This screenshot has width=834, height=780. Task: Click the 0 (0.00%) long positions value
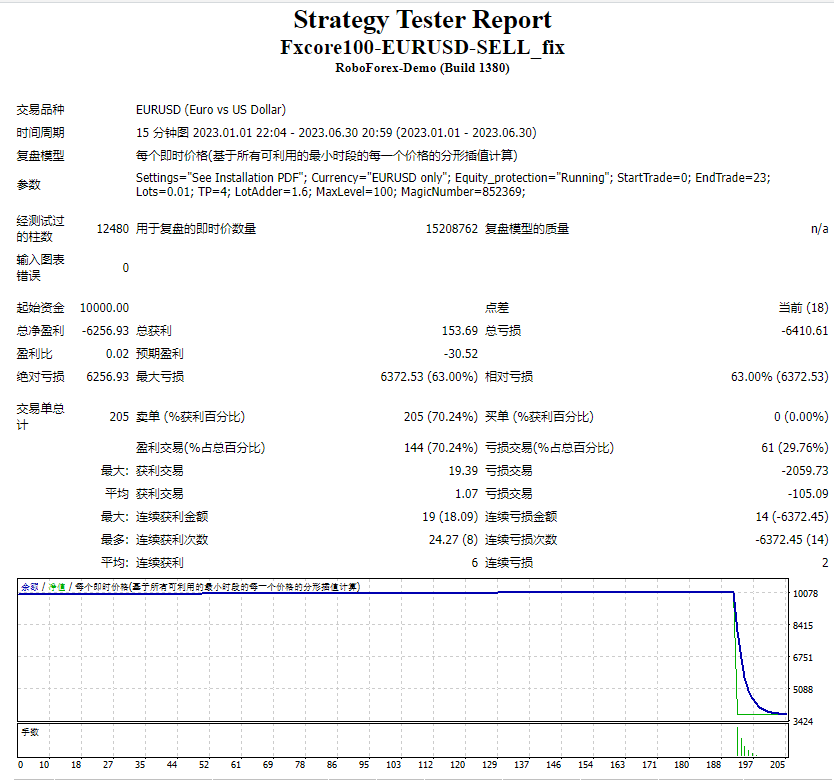pyautogui.click(x=801, y=417)
